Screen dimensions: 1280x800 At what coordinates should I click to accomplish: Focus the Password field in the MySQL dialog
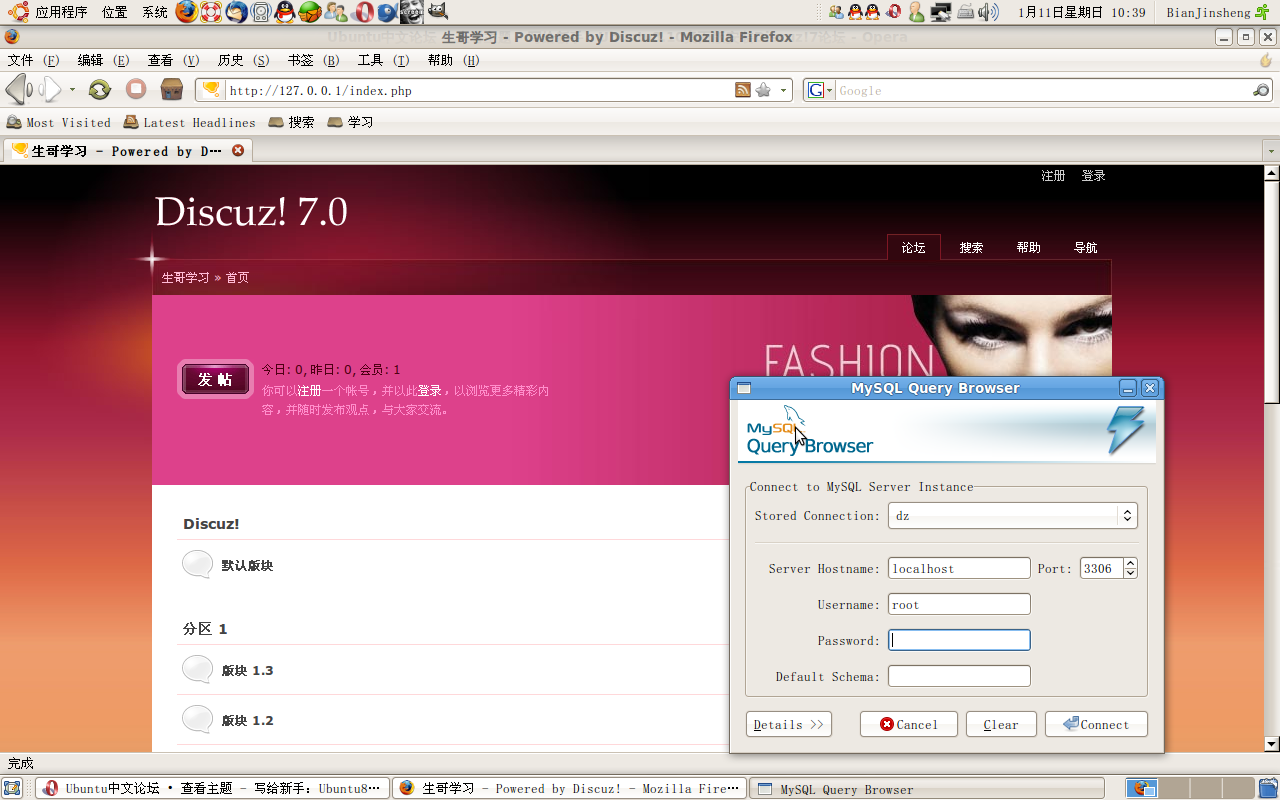(959, 640)
